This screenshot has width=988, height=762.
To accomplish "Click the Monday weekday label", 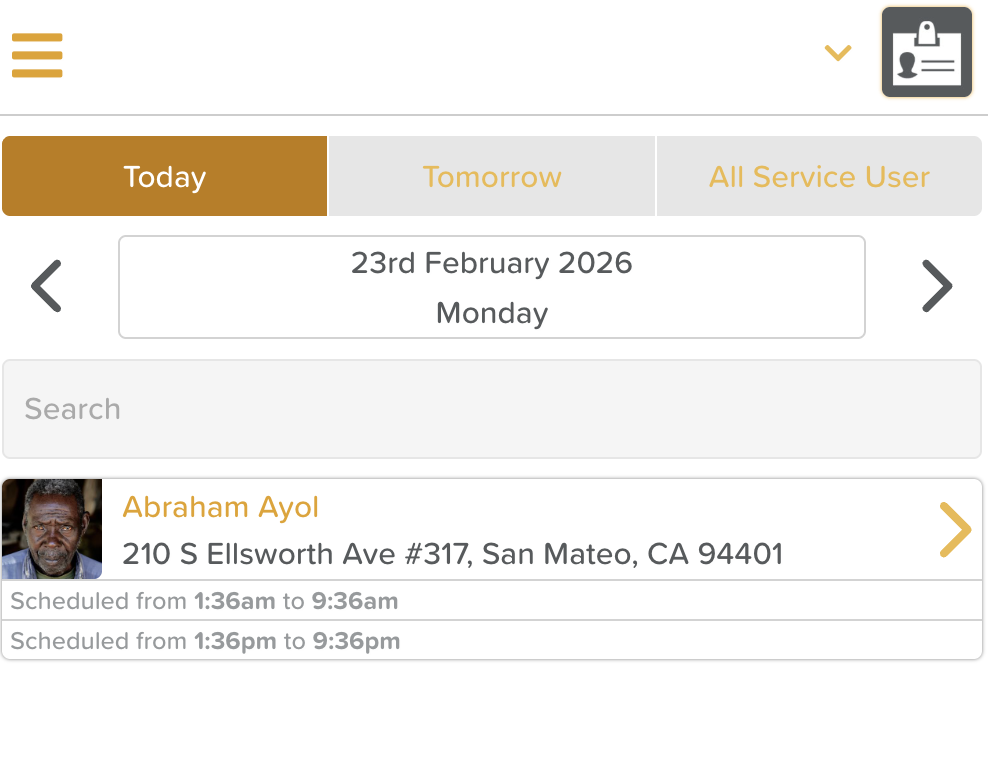I will click(x=492, y=313).
